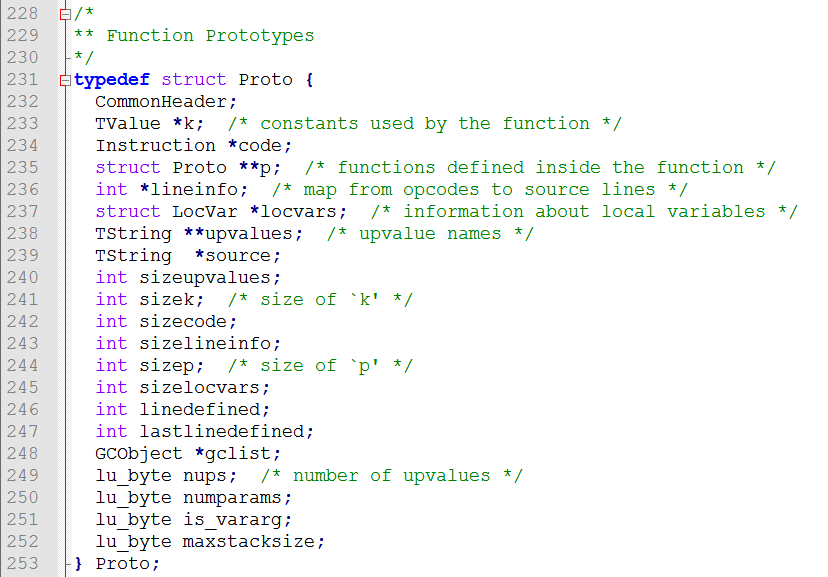Click the 'functions defined inside the function' comment

[x=540, y=168]
